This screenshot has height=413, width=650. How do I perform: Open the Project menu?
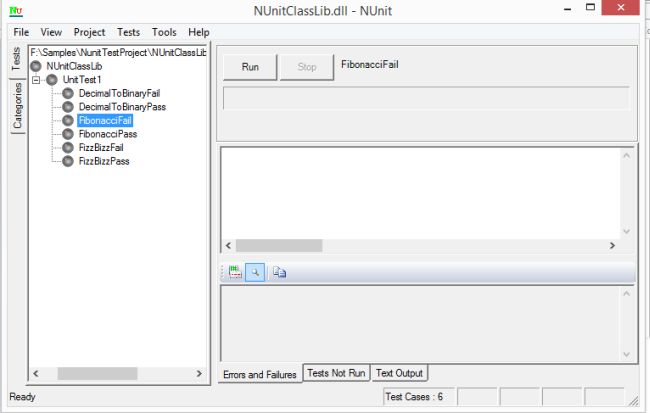point(89,32)
